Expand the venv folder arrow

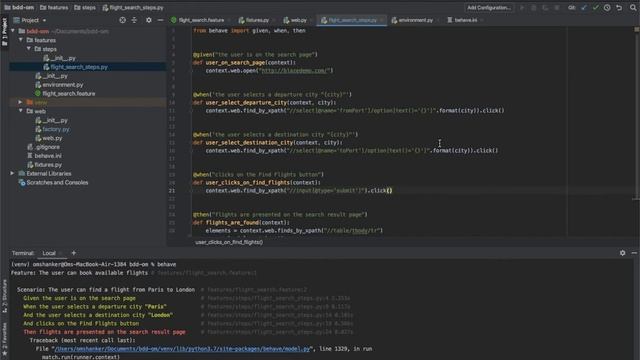click(x=20, y=102)
